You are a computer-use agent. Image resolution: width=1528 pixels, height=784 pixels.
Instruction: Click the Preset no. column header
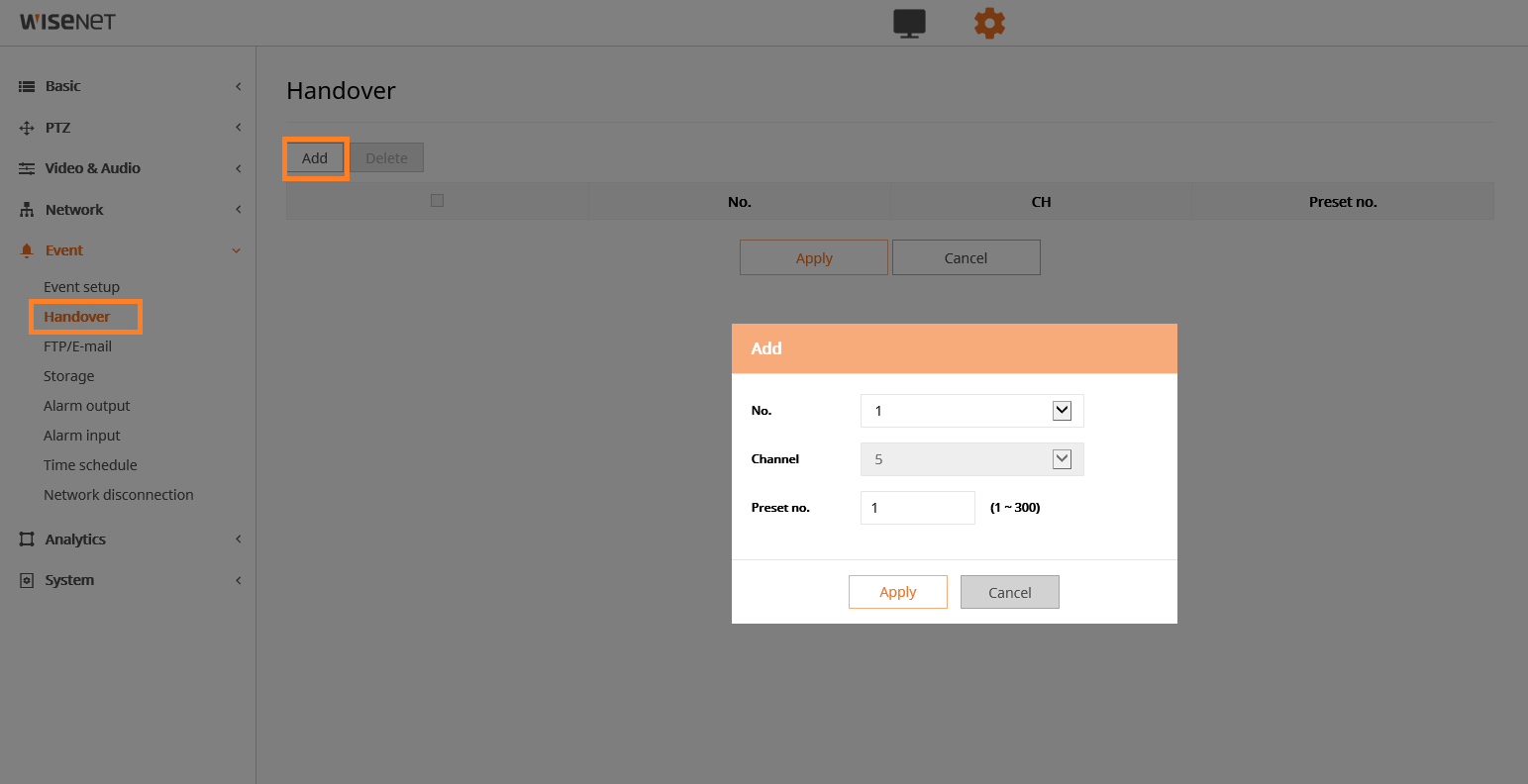pyautogui.click(x=1343, y=202)
